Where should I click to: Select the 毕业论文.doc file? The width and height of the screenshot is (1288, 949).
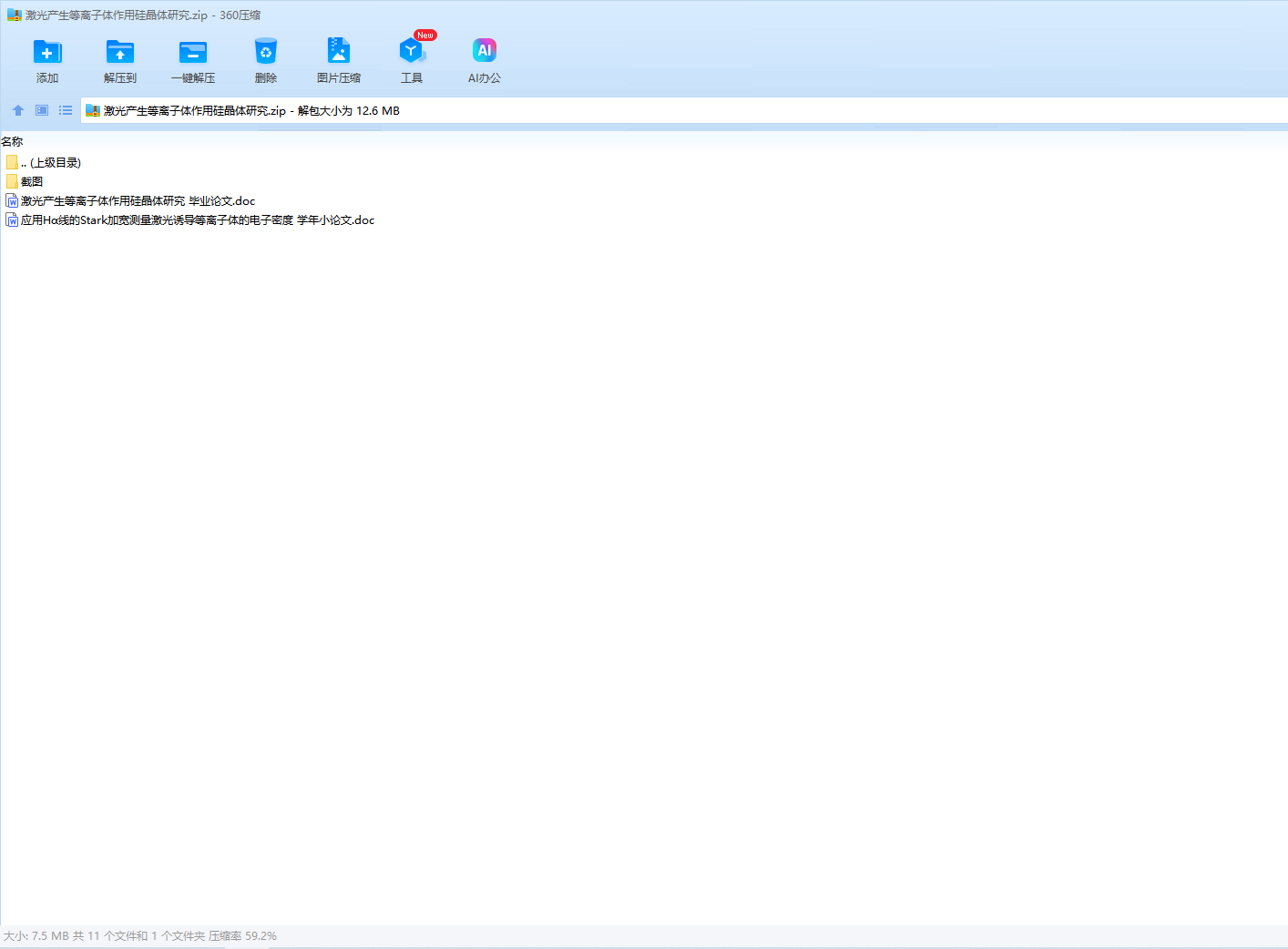click(x=130, y=200)
